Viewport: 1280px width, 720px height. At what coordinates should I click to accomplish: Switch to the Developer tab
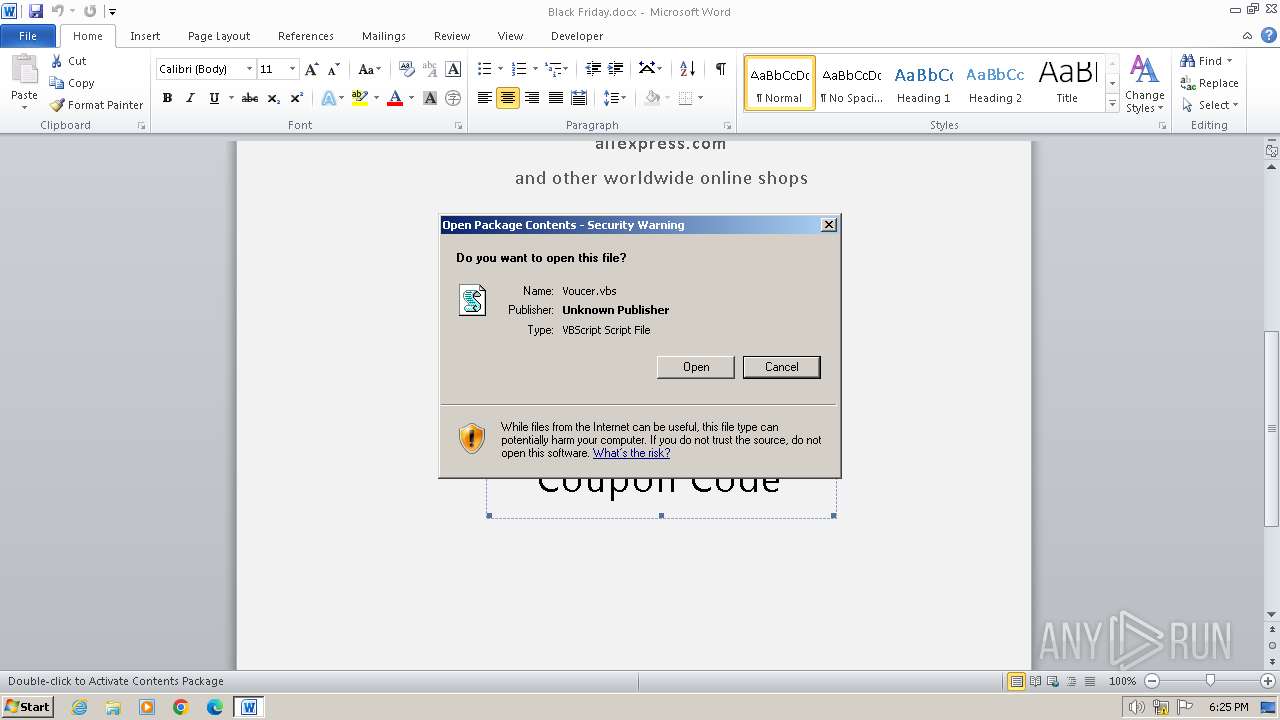click(577, 36)
